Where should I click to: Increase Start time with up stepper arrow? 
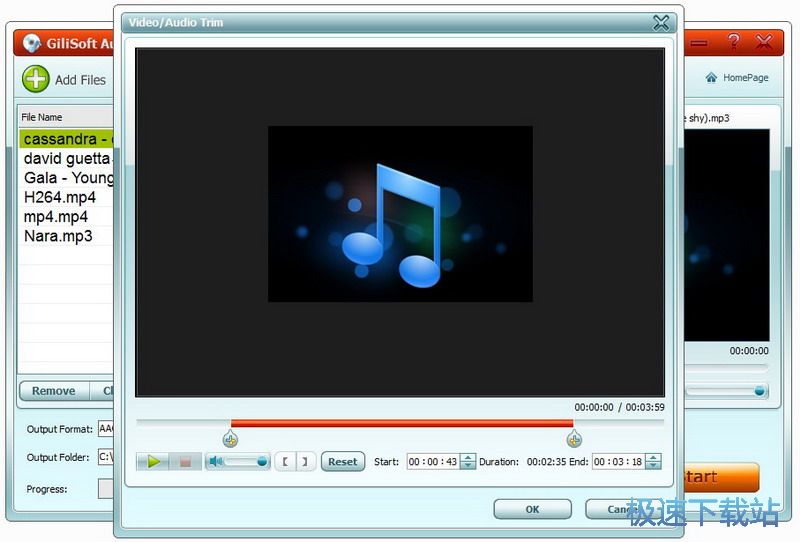467,457
